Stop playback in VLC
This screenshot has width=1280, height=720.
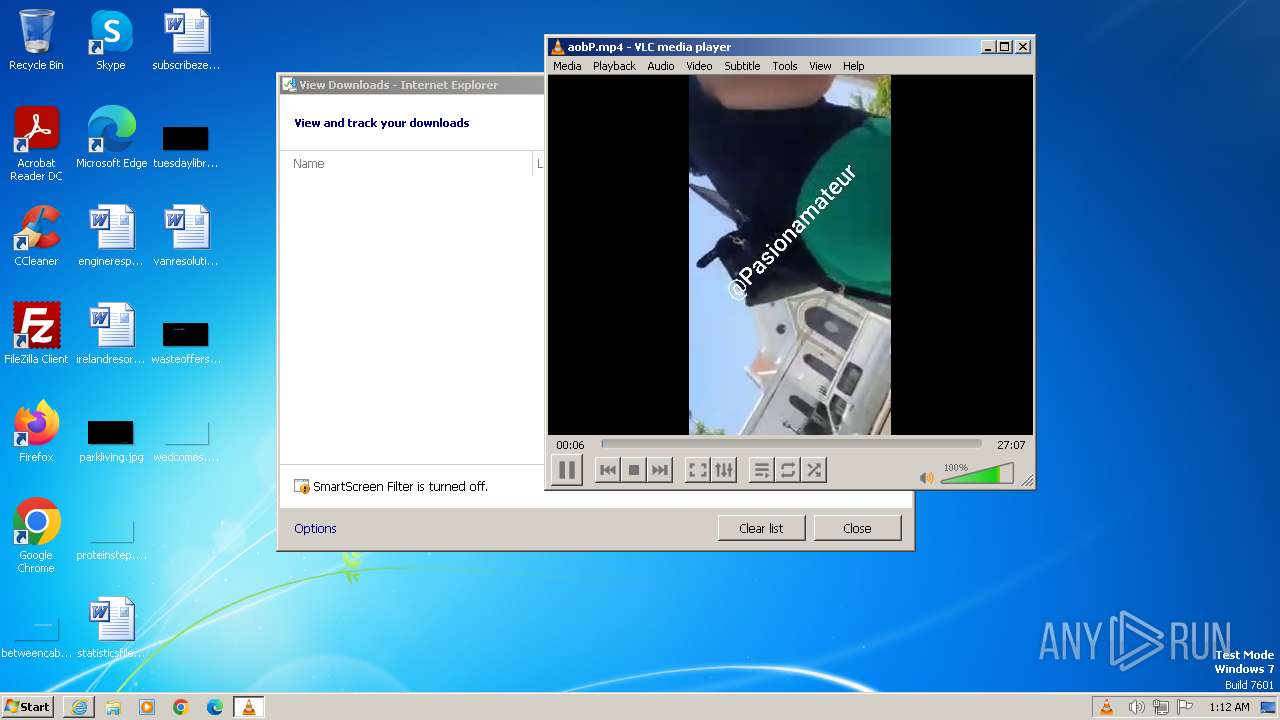tap(633, 470)
